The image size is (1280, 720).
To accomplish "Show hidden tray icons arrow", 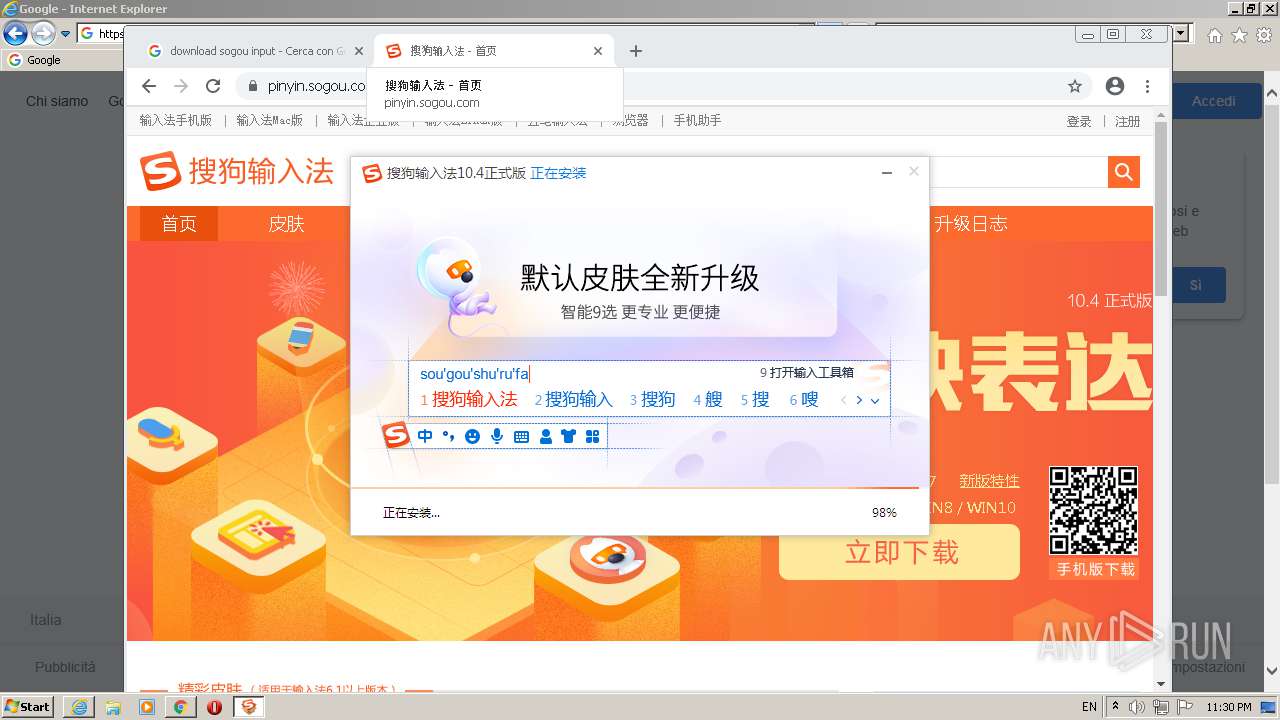I will [x=1116, y=706].
